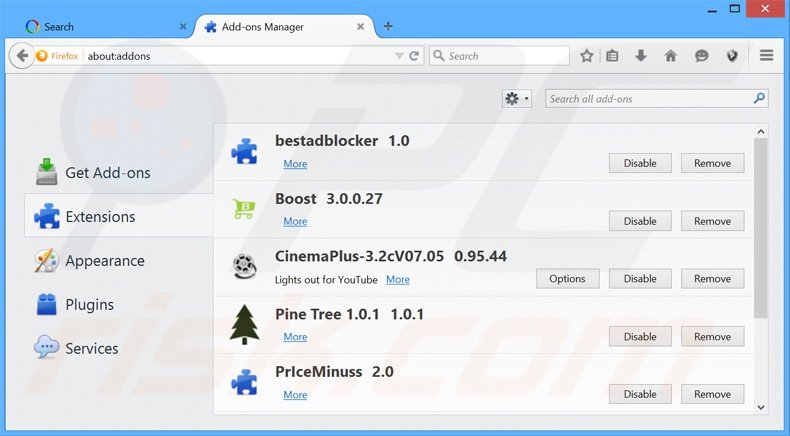Viewport: 790px width, 436px height.
Task: Open More link for PrIceMinuss
Action: [x=295, y=395]
